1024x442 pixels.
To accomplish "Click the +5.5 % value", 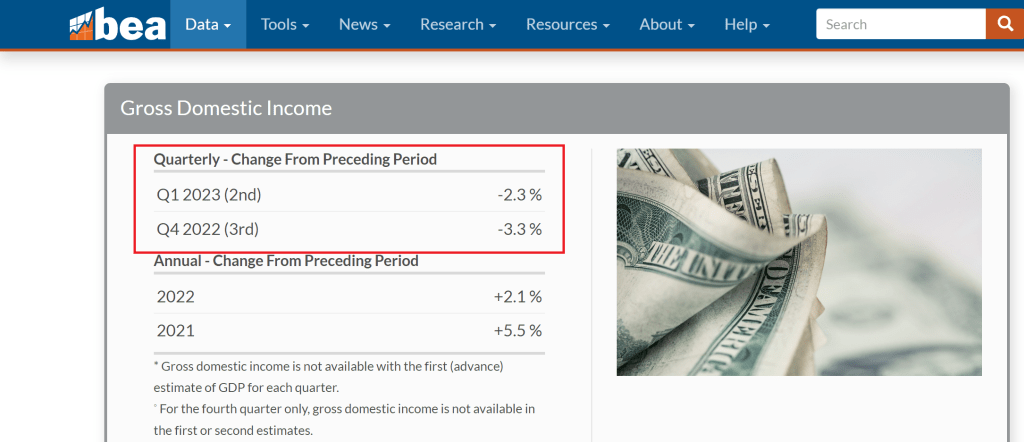I will pyautogui.click(x=518, y=330).
